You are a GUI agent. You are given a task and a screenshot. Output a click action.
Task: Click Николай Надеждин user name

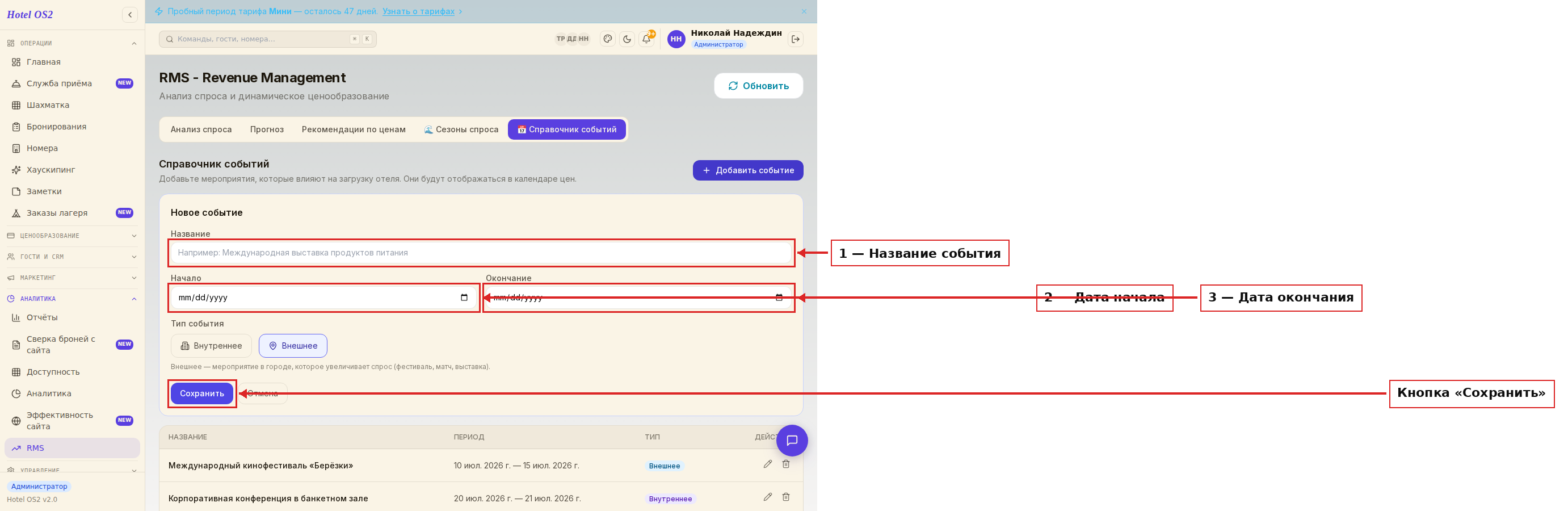pos(736,33)
